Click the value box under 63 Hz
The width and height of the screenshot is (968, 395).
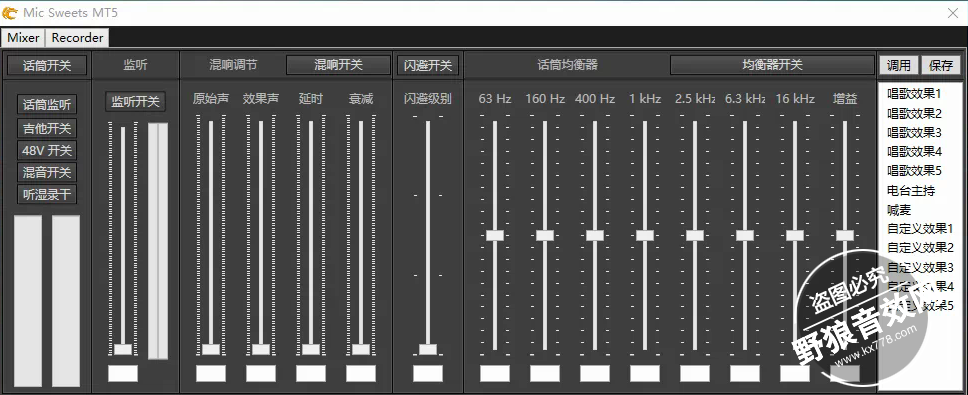tap(495, 373)
